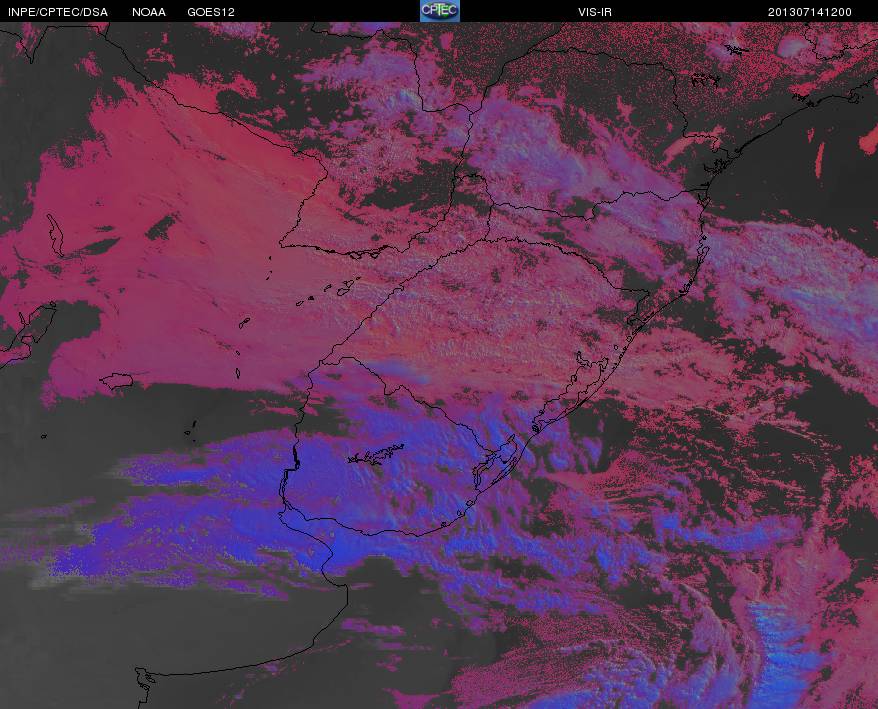Select the INPE/CPTEC/DSA header label
Screen dimensions: 878x709
coord(58,12)
